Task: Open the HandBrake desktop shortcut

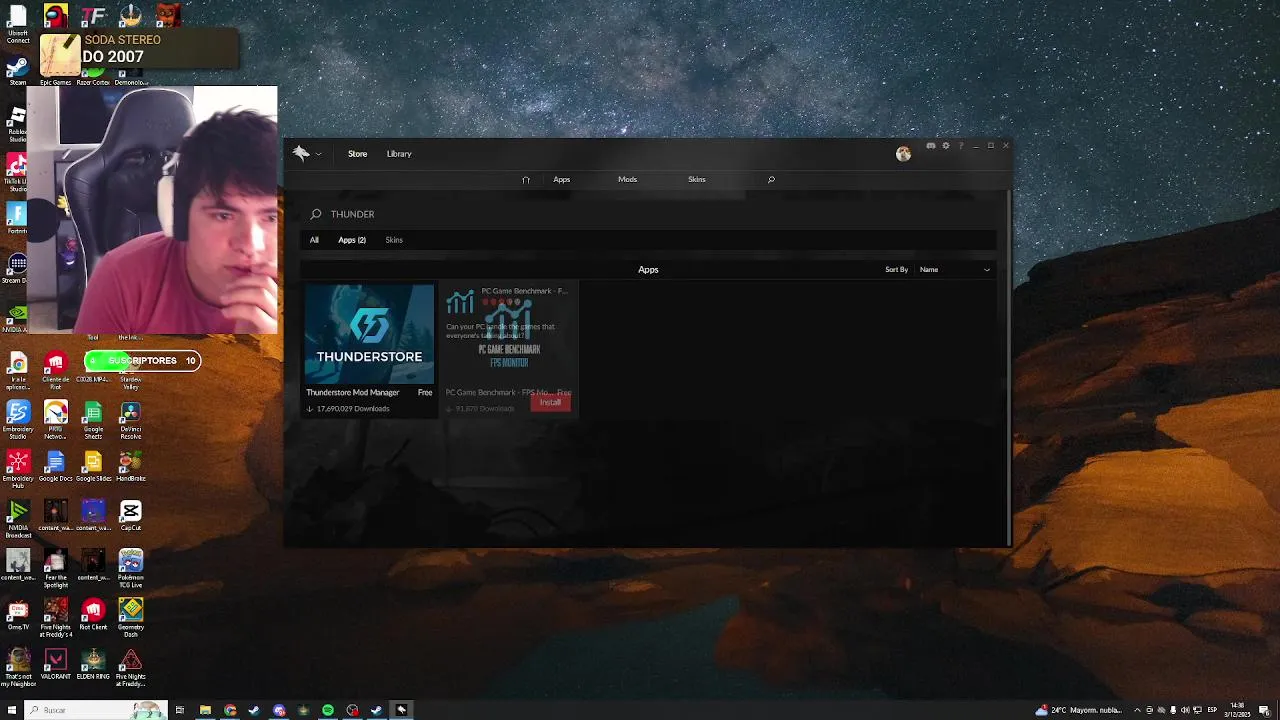Action: coord(131,467)
